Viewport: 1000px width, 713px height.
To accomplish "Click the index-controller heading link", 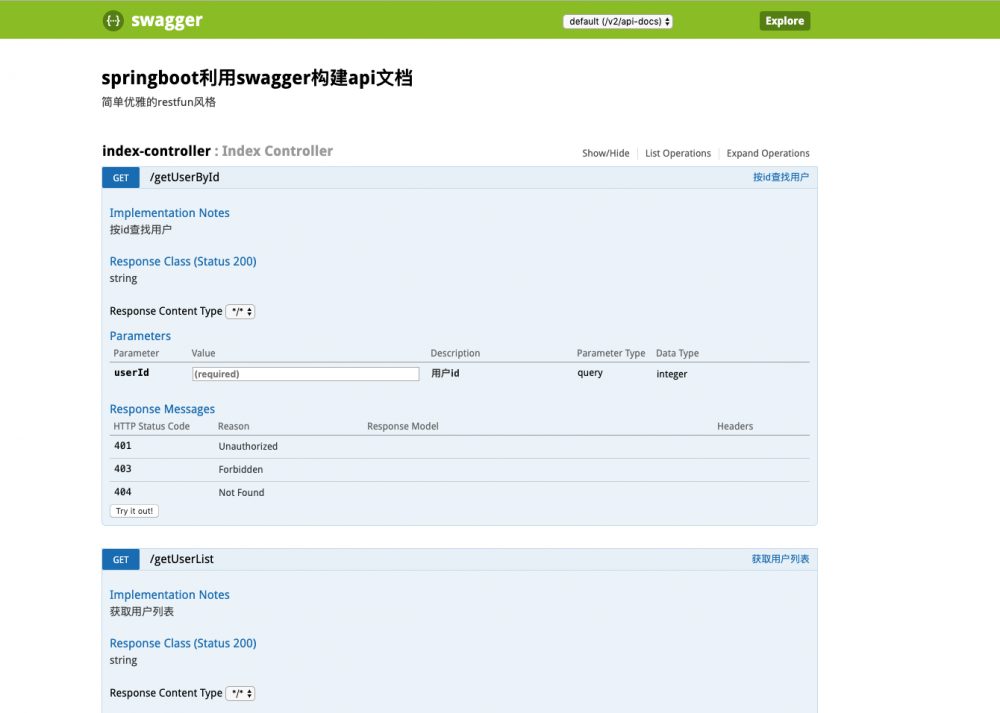I will 156,151.
